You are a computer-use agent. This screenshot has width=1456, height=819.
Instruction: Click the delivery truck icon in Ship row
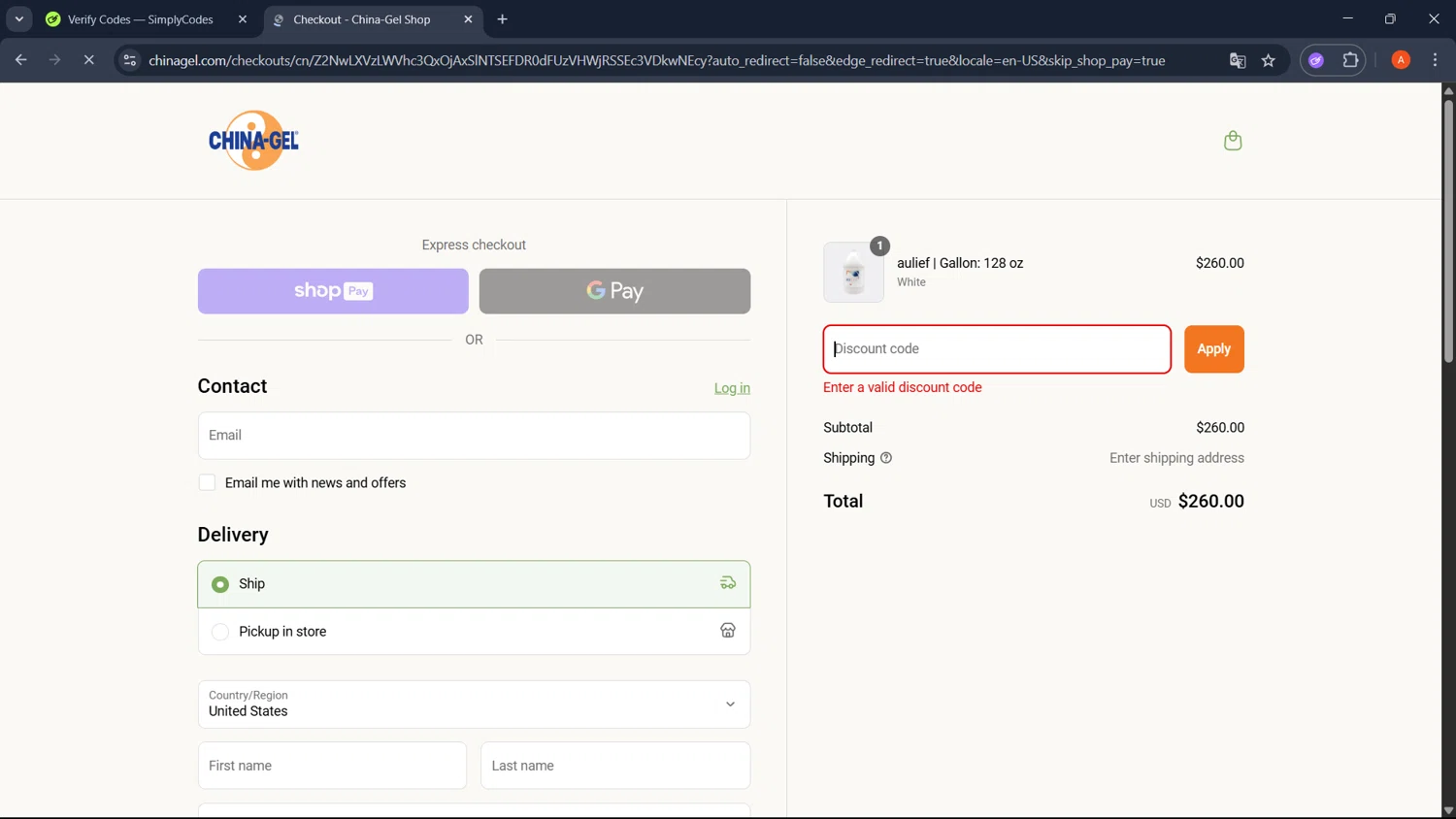pos(728,583)
